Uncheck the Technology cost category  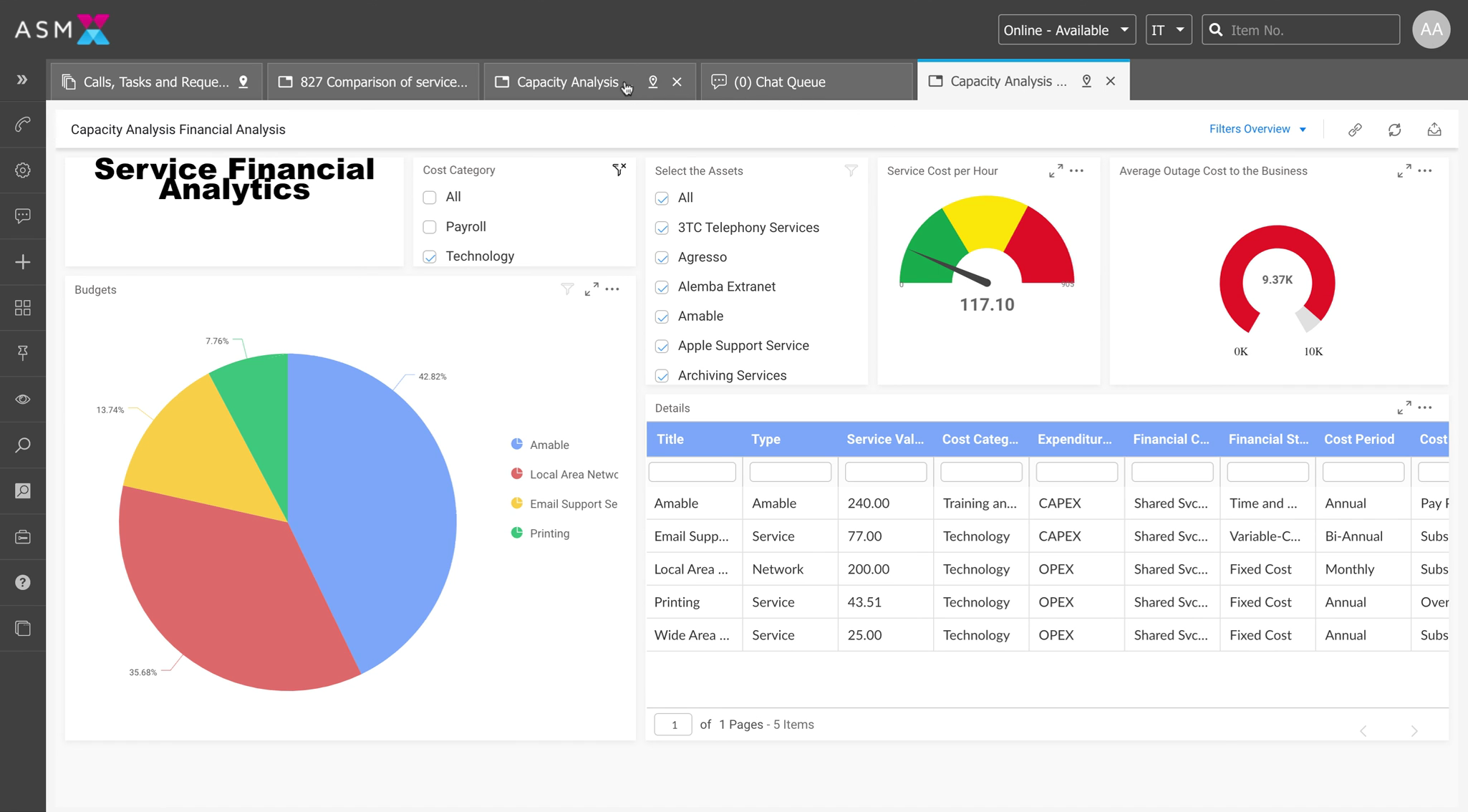[430, 256]
